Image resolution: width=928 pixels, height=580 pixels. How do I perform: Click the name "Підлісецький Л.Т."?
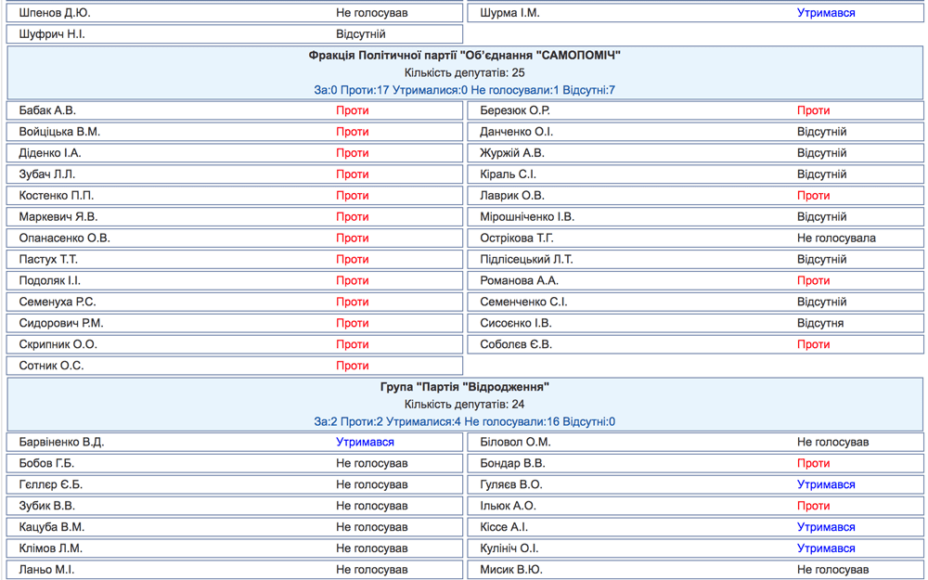coord(526,259)
